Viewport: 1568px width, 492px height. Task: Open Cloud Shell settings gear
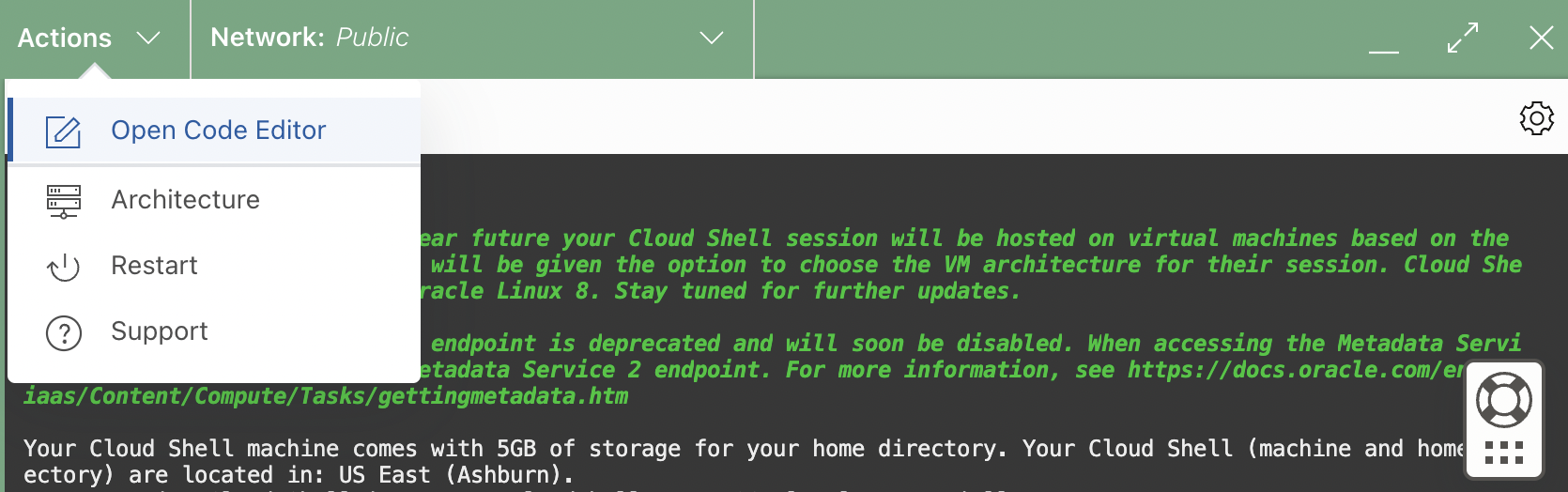(1536, 118)
